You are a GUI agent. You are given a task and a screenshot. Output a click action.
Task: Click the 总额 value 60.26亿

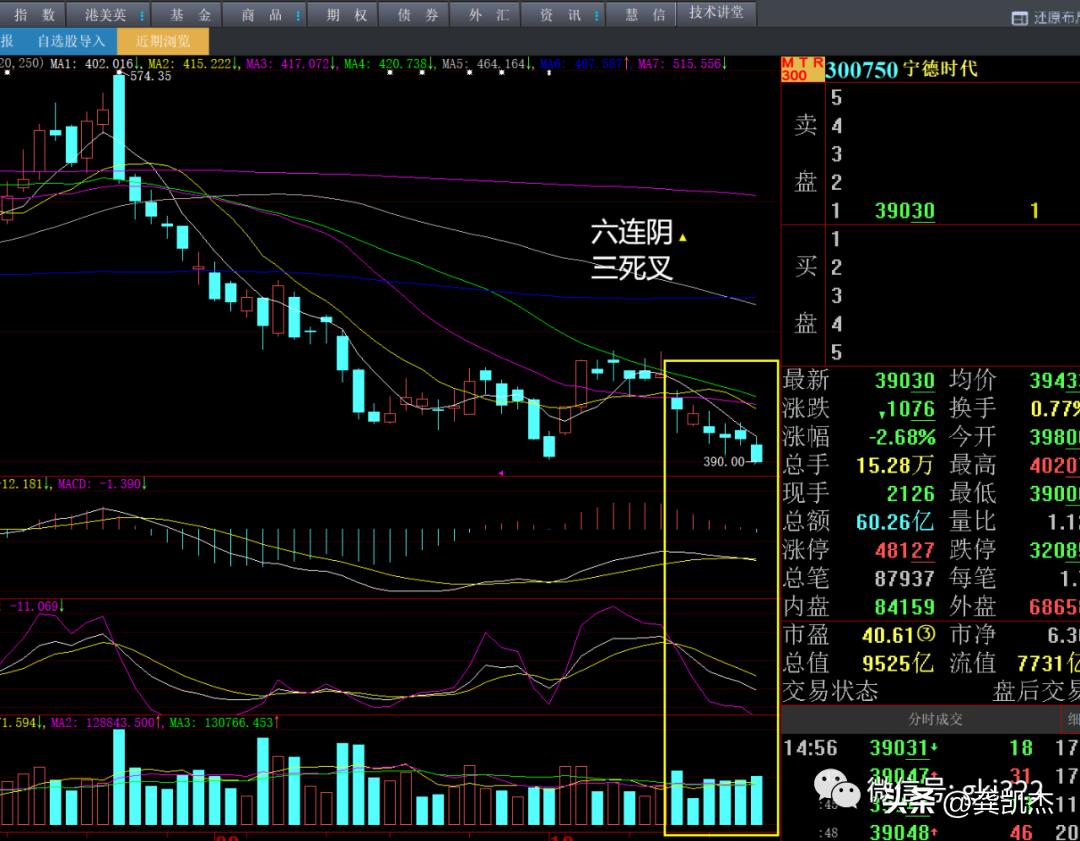895,522
